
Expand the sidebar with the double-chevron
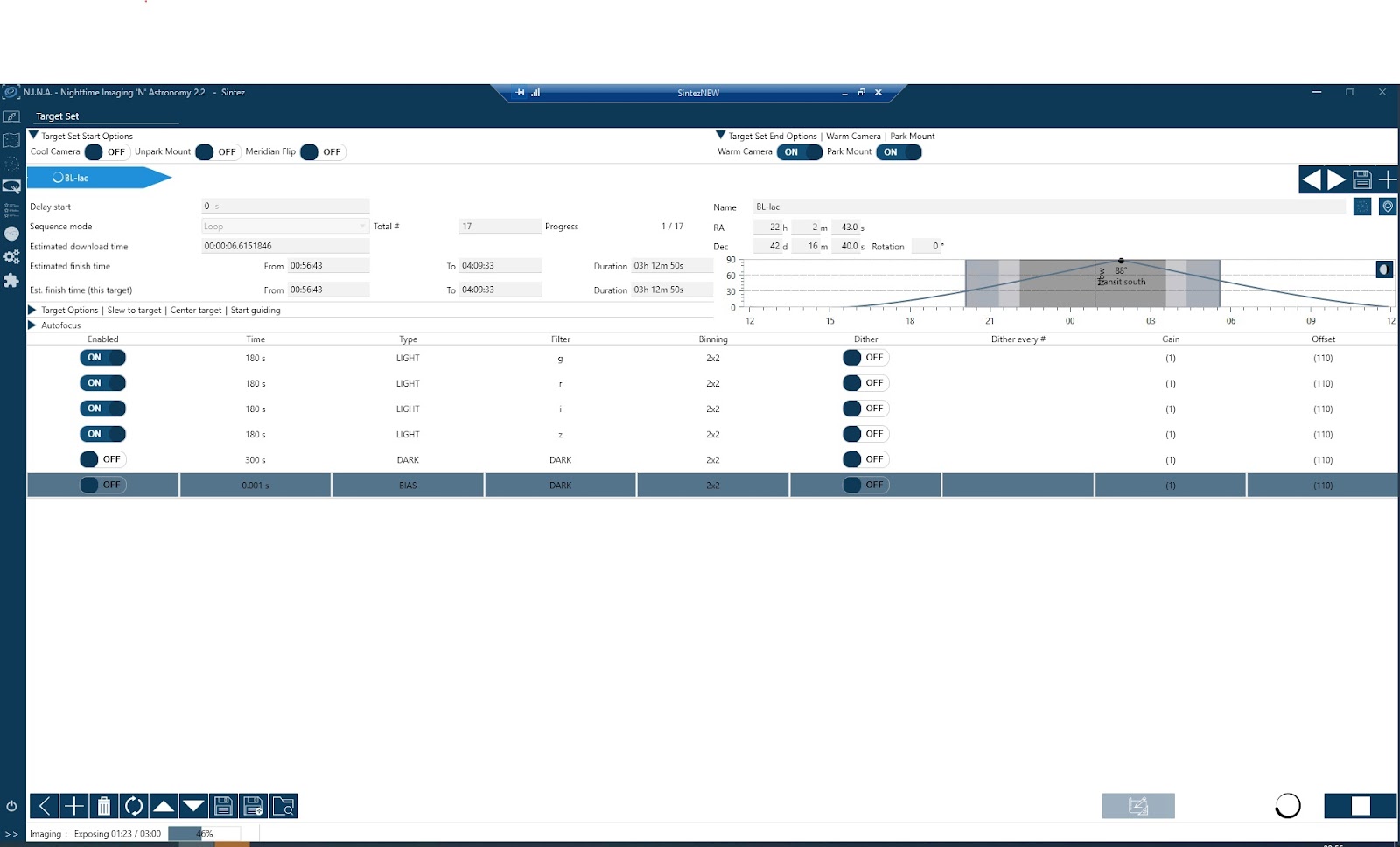[11, 834]
